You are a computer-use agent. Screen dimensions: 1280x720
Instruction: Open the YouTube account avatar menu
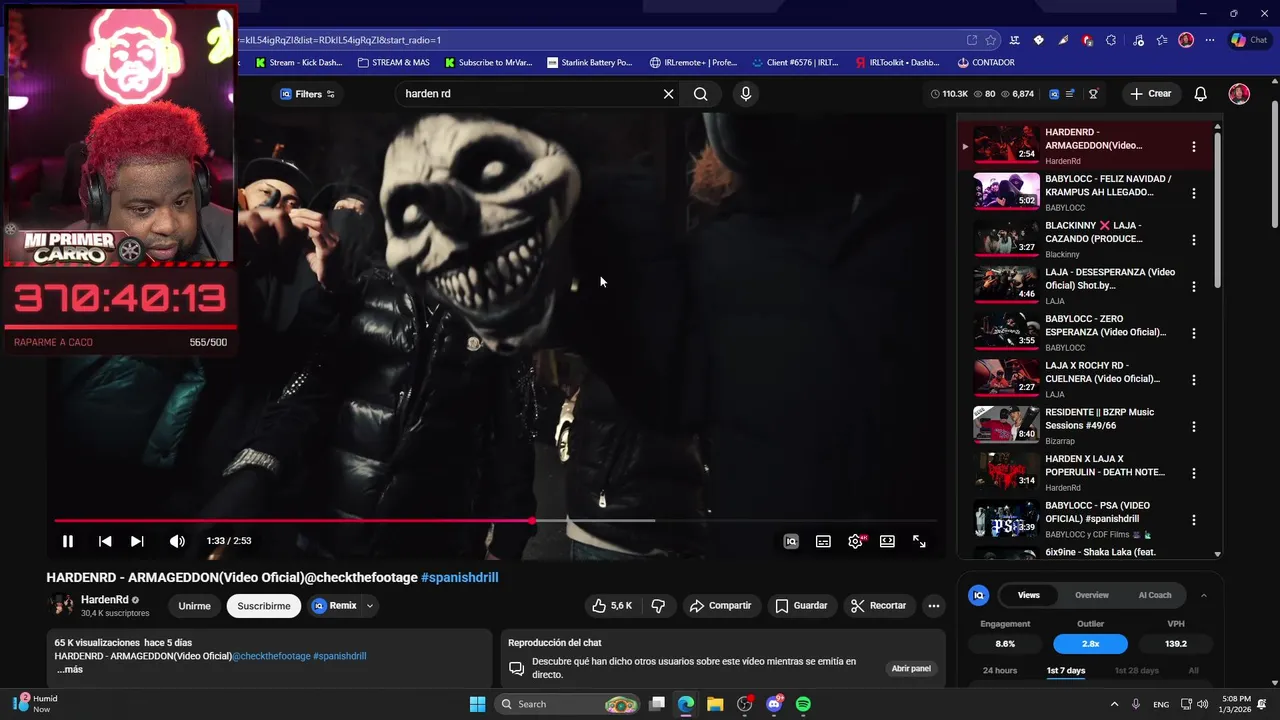point(1239,94)
